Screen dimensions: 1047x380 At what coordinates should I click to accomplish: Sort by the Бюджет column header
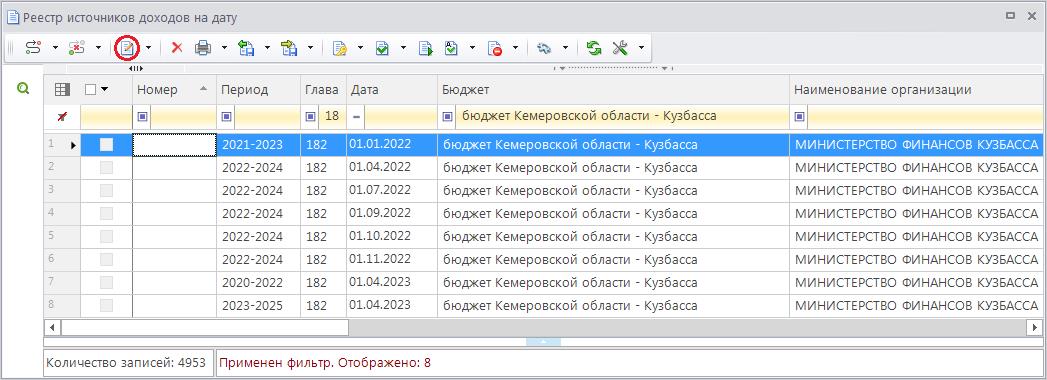[614, 89]
